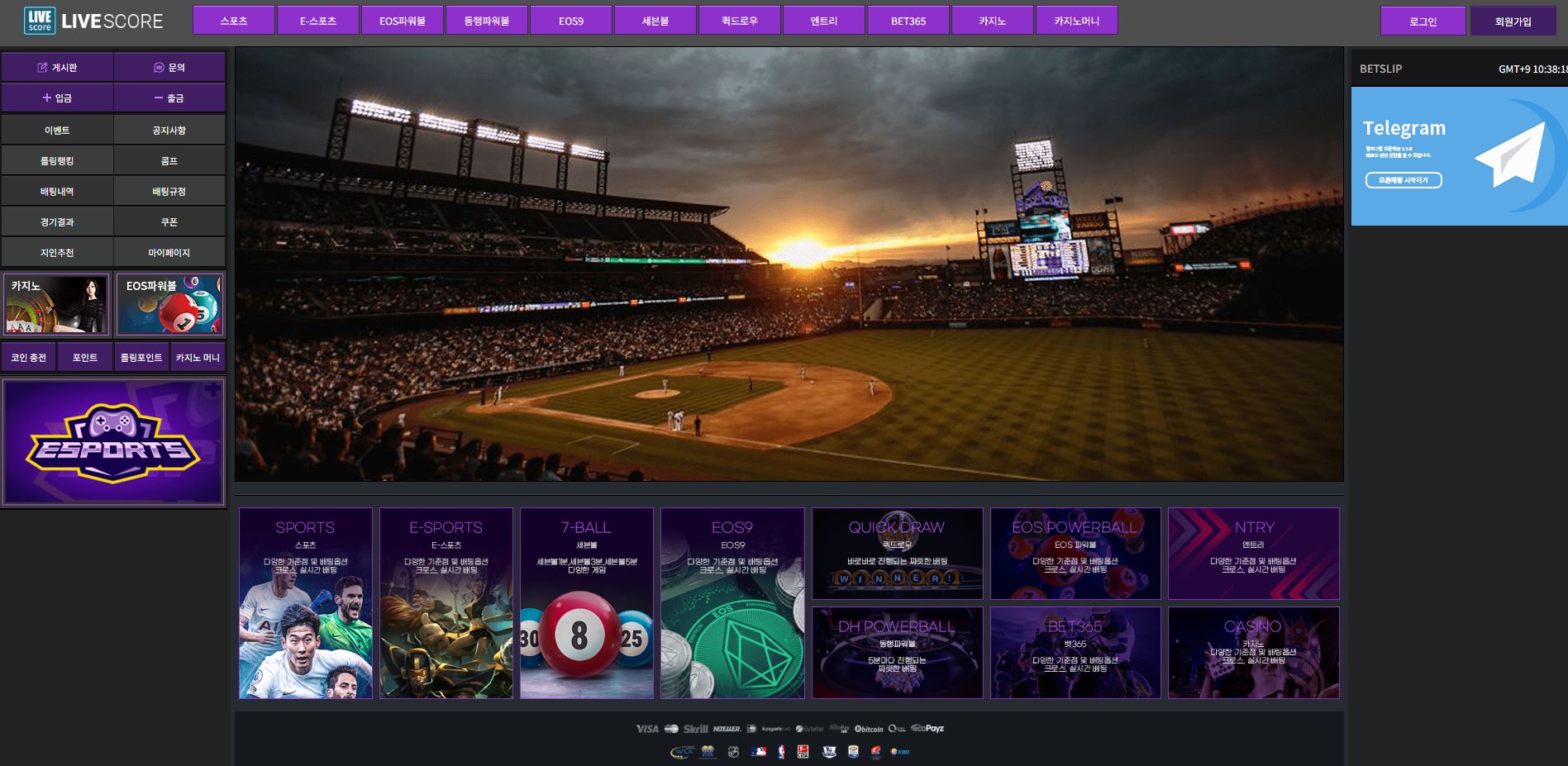
Task: Click the MLB league logo
Action: pyautogui.click(x=759, y=752)
